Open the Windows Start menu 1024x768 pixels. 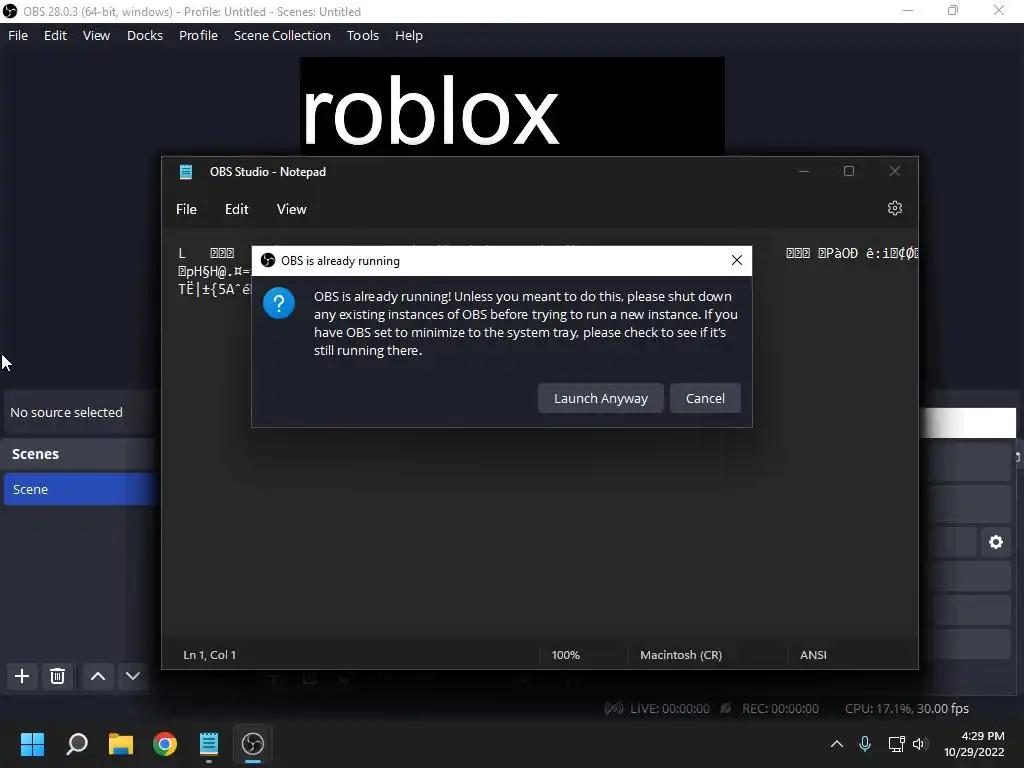pos(32,744)
